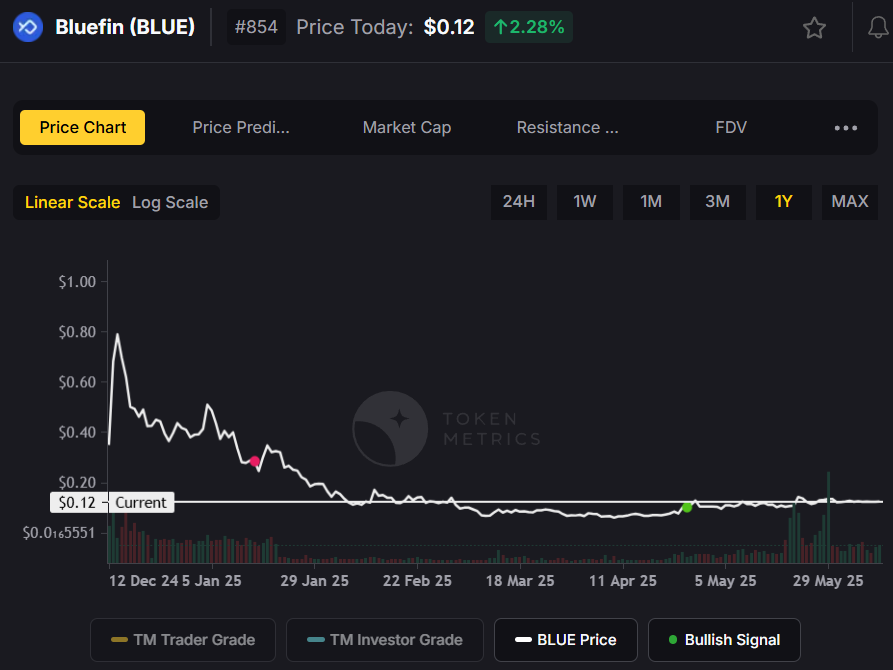Open the FDV tab
The image size is (893, 670).
coord(731,127)
